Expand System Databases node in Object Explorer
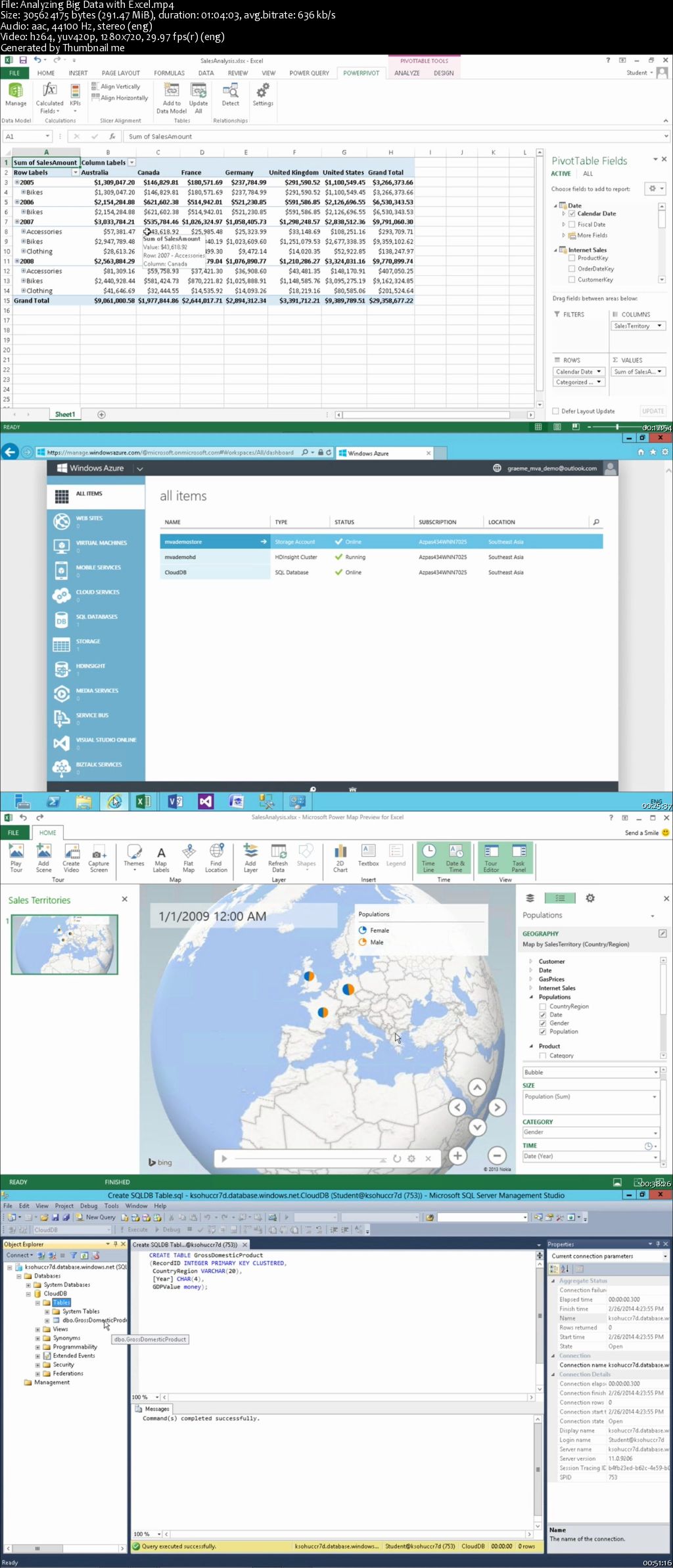673x1568 pixels. (x=28, y=1285)
